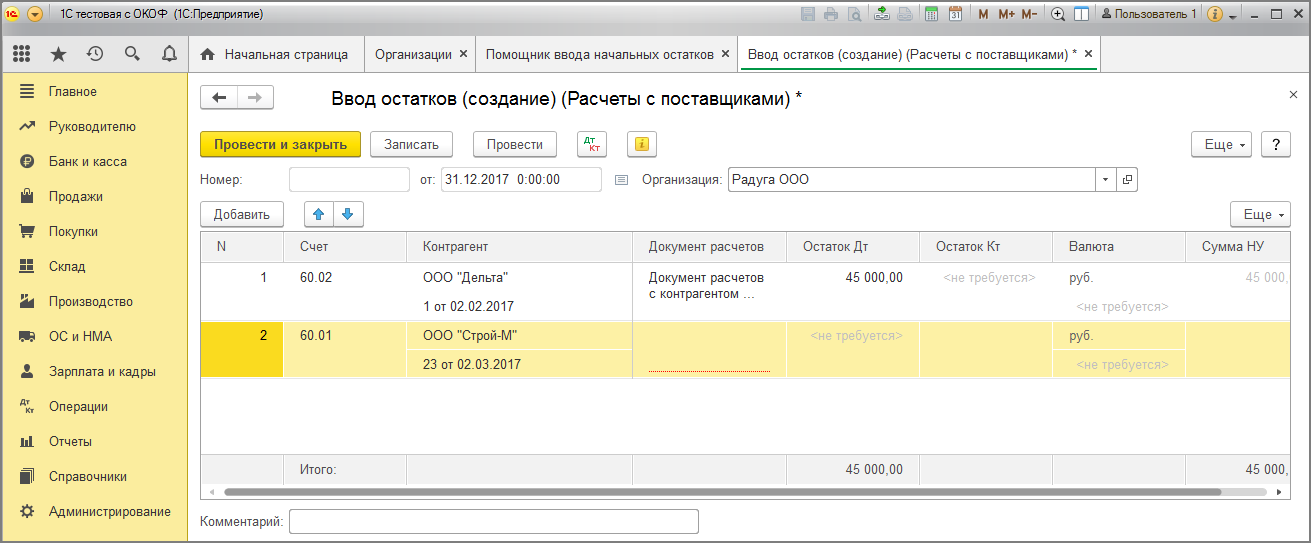Click the M+ memory add button
1311x543 pixels.
point(1006,14)
